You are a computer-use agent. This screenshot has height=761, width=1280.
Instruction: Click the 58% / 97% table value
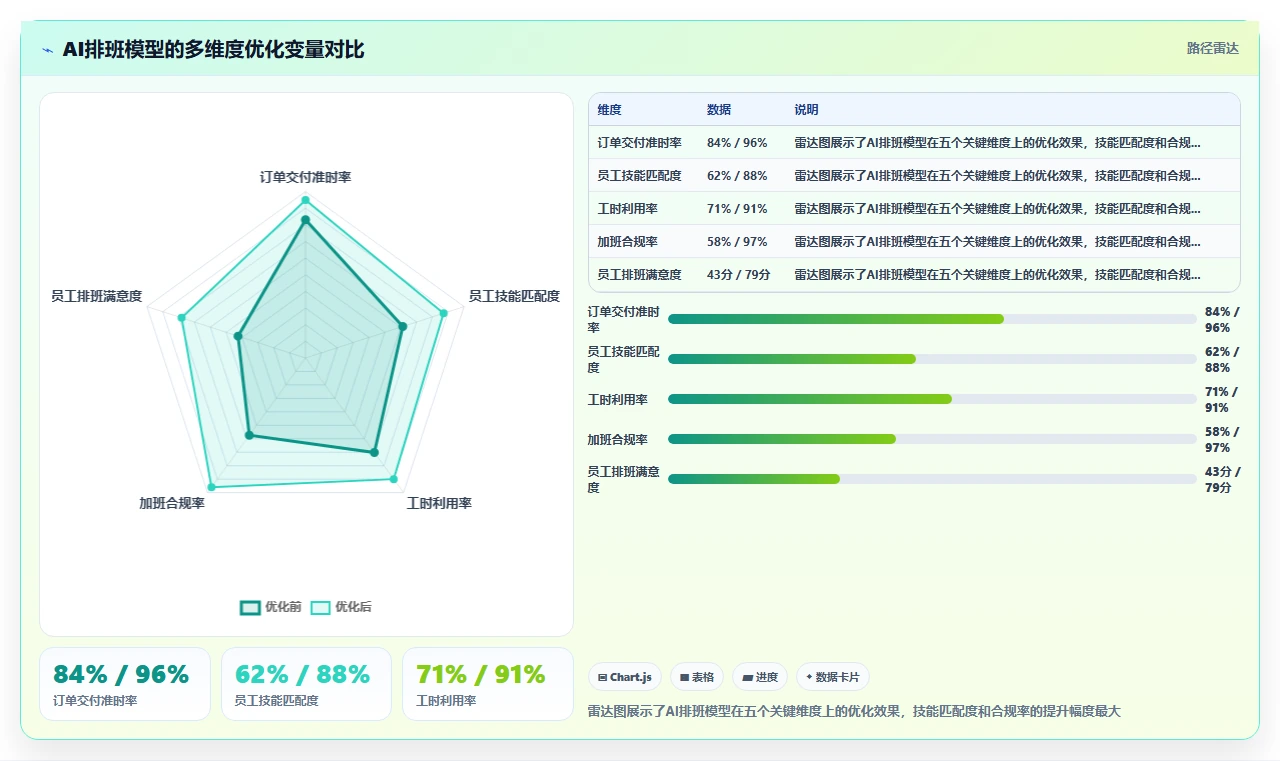point(737,242)
